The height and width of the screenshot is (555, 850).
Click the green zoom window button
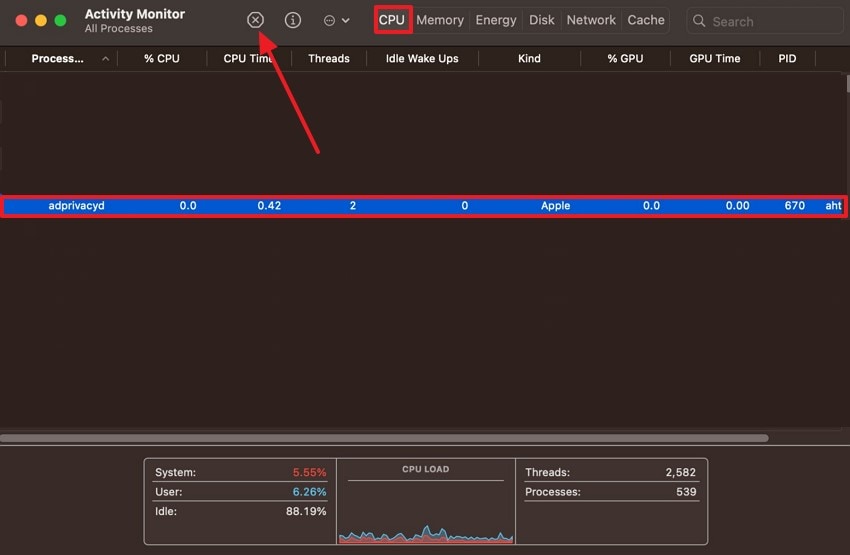(x=60, y=21)
